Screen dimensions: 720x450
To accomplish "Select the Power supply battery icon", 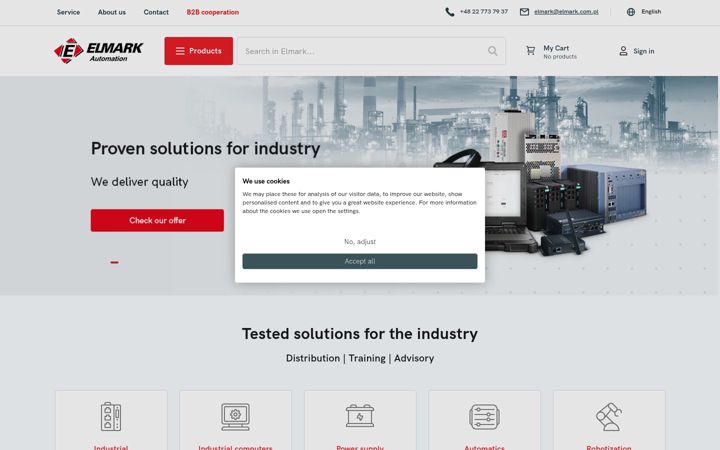I will 360,416.
